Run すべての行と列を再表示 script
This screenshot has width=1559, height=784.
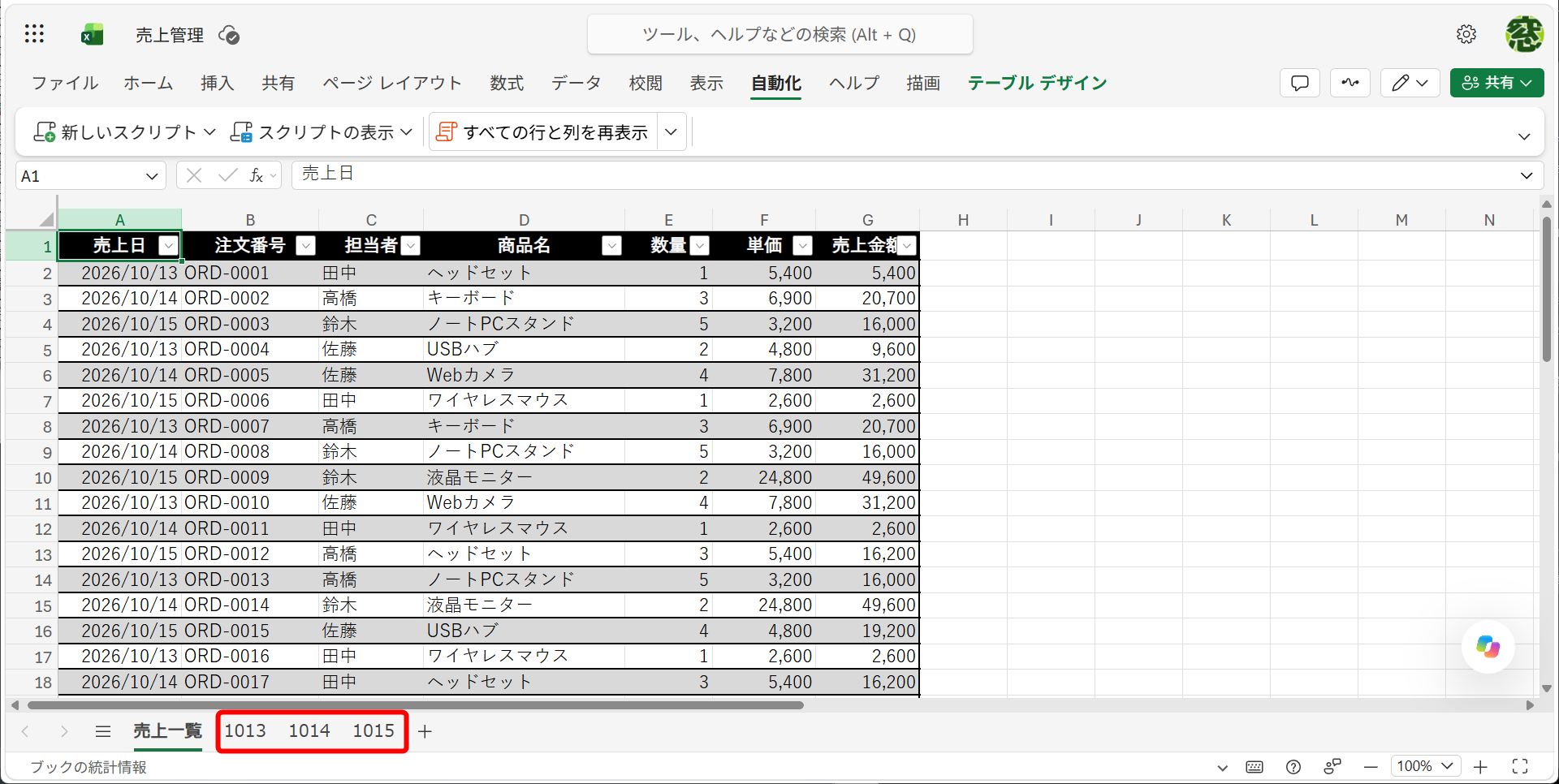543,132
